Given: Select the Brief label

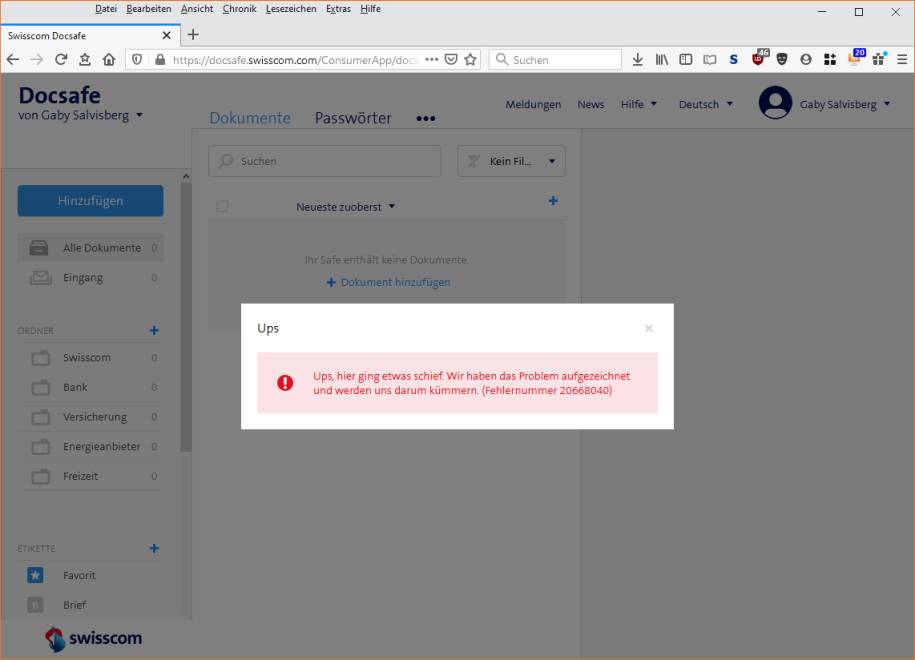Looking at the screenshot, I should coord(90,605).
